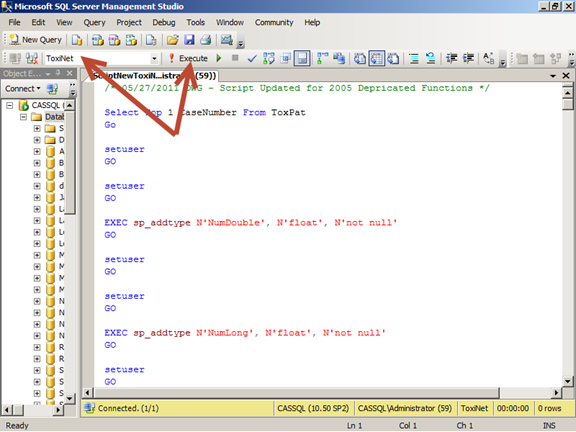Select Results to File icon
This screenshot has height=432, width=576.
(393, 58)
